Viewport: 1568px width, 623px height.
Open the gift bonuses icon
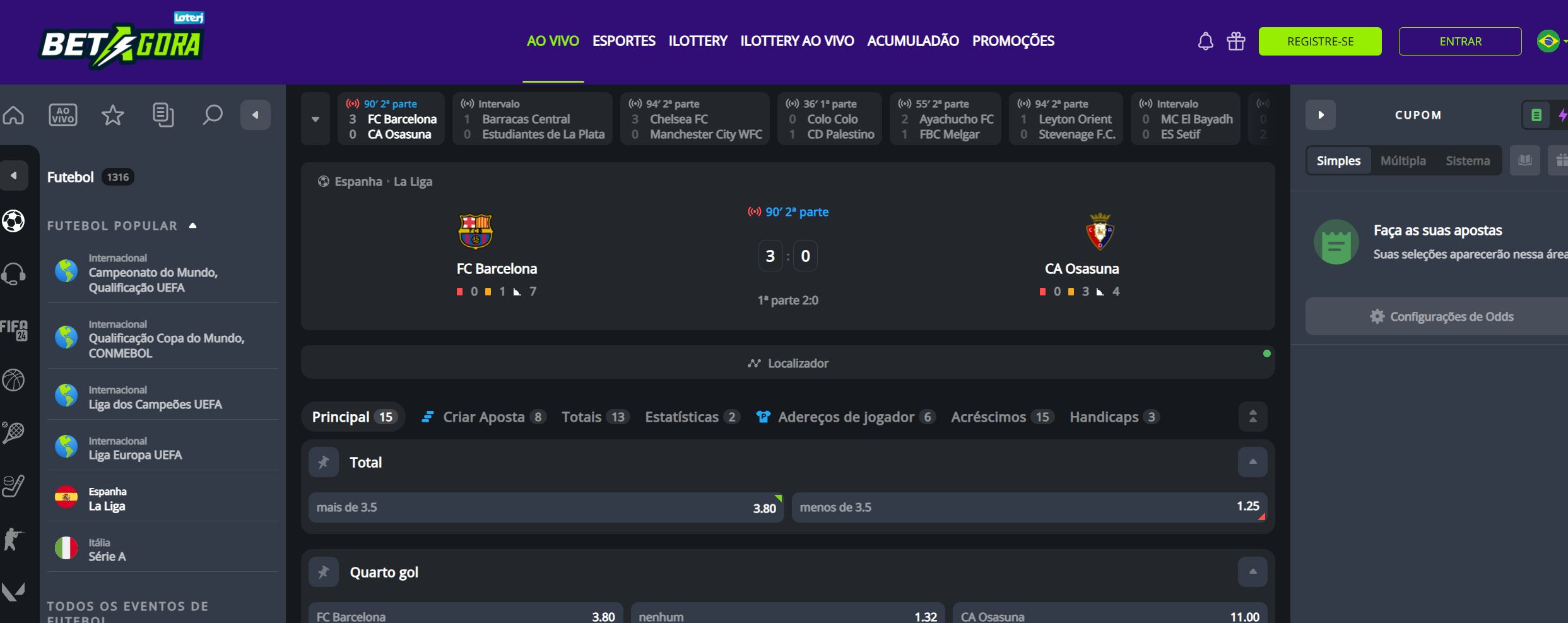(1235, 42)
